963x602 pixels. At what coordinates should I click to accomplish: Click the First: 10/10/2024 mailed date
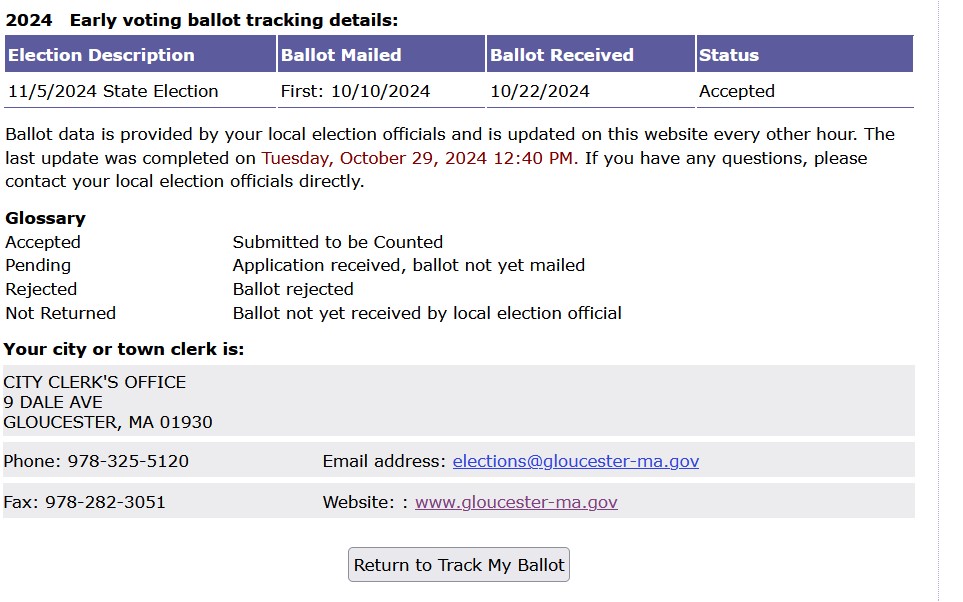point(355,91)
